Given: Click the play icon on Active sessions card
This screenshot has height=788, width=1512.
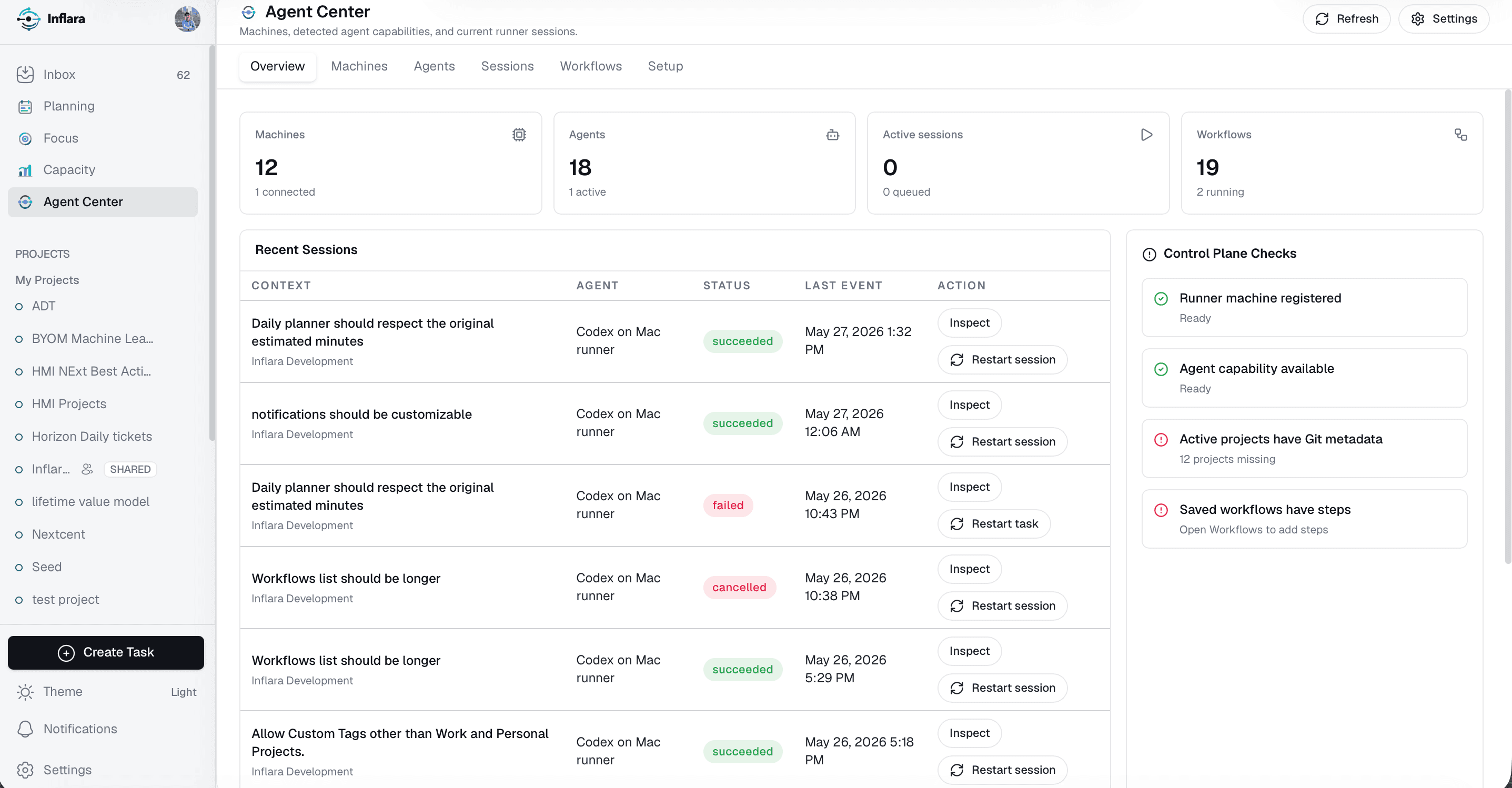Looking at the screenshot, I should pyautogui.click(x=1147, y=135).
